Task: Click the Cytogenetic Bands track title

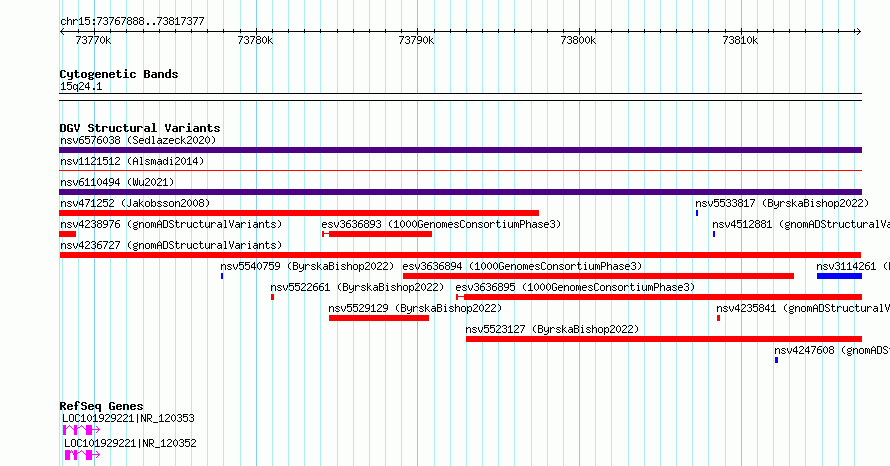Action: pyautogui.click(x=119, y=74)
